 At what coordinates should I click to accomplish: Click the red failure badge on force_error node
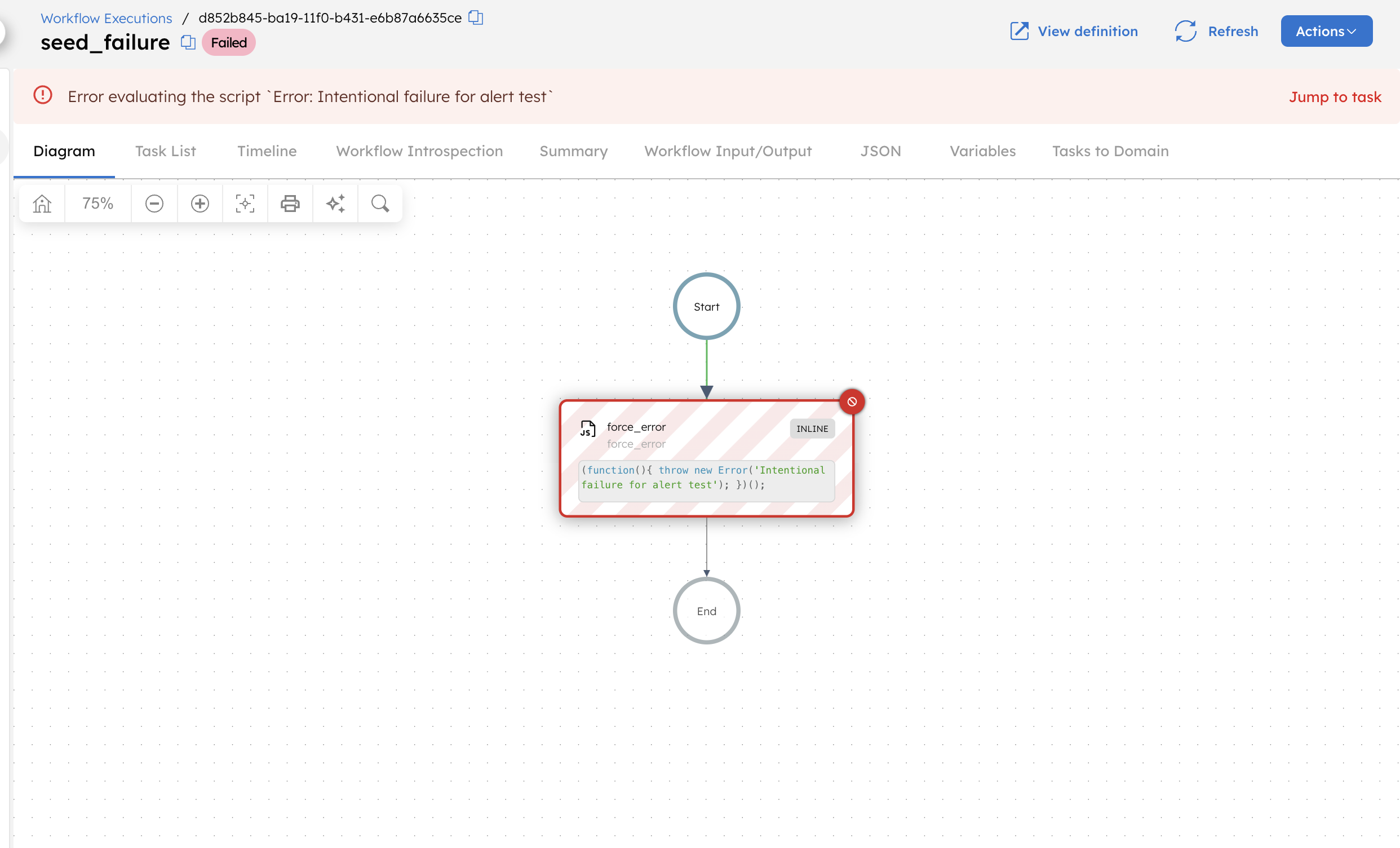pos(852,401)
